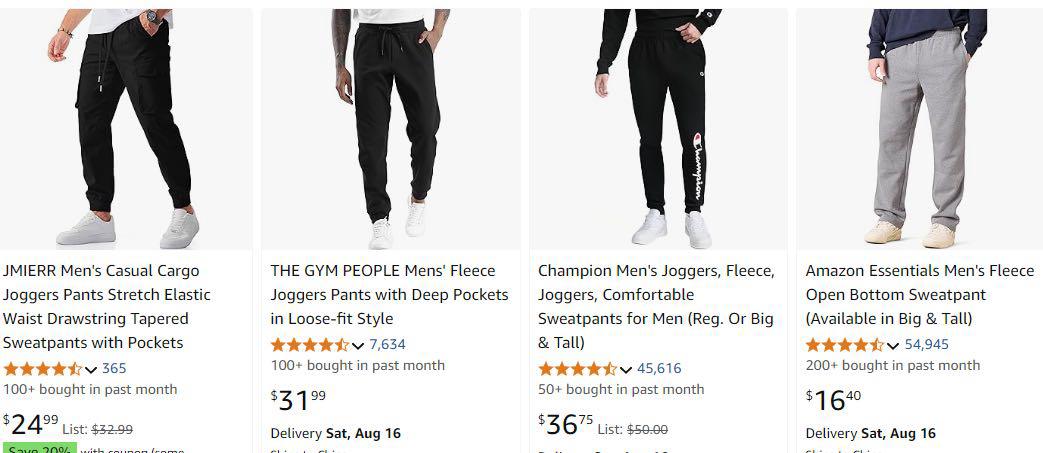Image resolution: width=1043 pixels, height=453 pixels.
Task: Open Champion Men's Joggers product title
Action: (656, 306)
